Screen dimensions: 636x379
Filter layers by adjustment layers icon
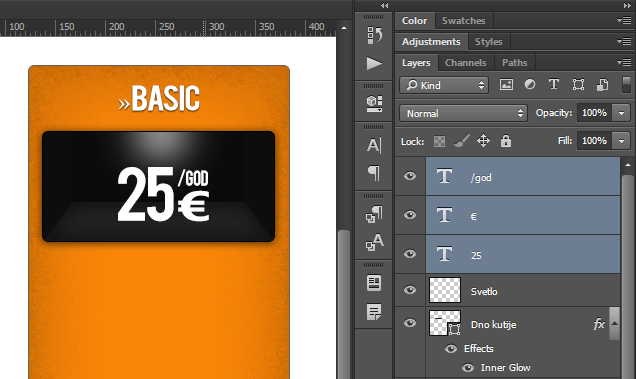(530, 84)
